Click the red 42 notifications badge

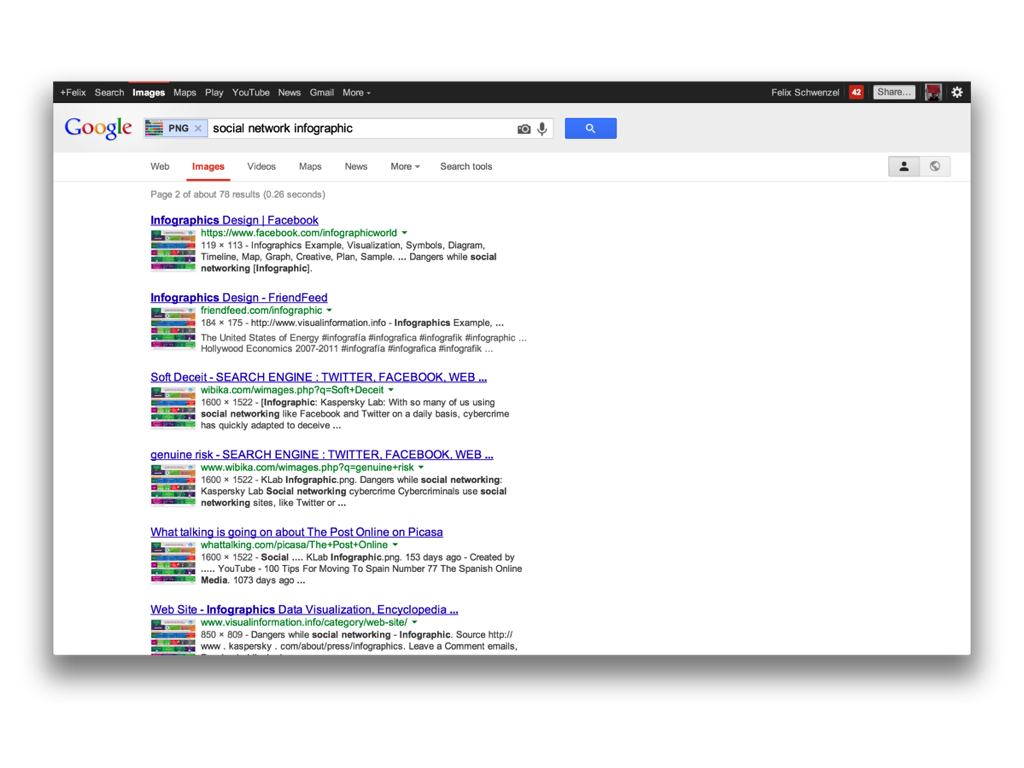point(856,92)
